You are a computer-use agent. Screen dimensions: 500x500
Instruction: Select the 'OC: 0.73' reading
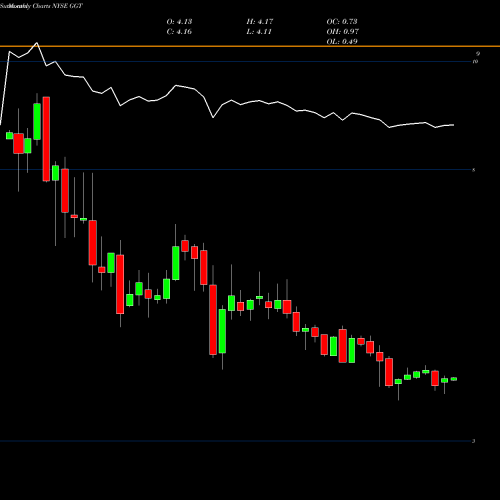point(342,22)
